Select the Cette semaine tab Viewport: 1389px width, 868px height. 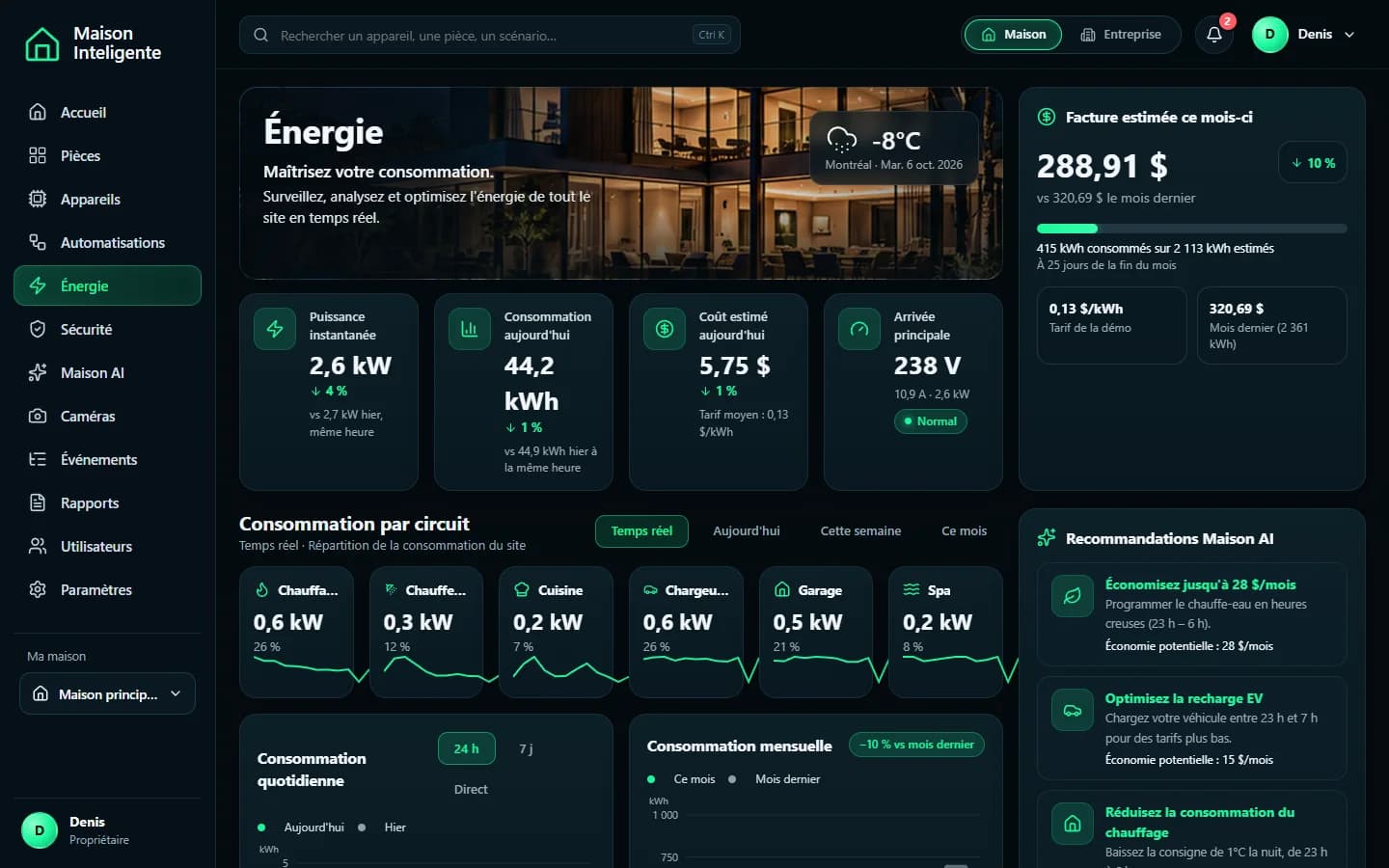(x=860, y=531)
